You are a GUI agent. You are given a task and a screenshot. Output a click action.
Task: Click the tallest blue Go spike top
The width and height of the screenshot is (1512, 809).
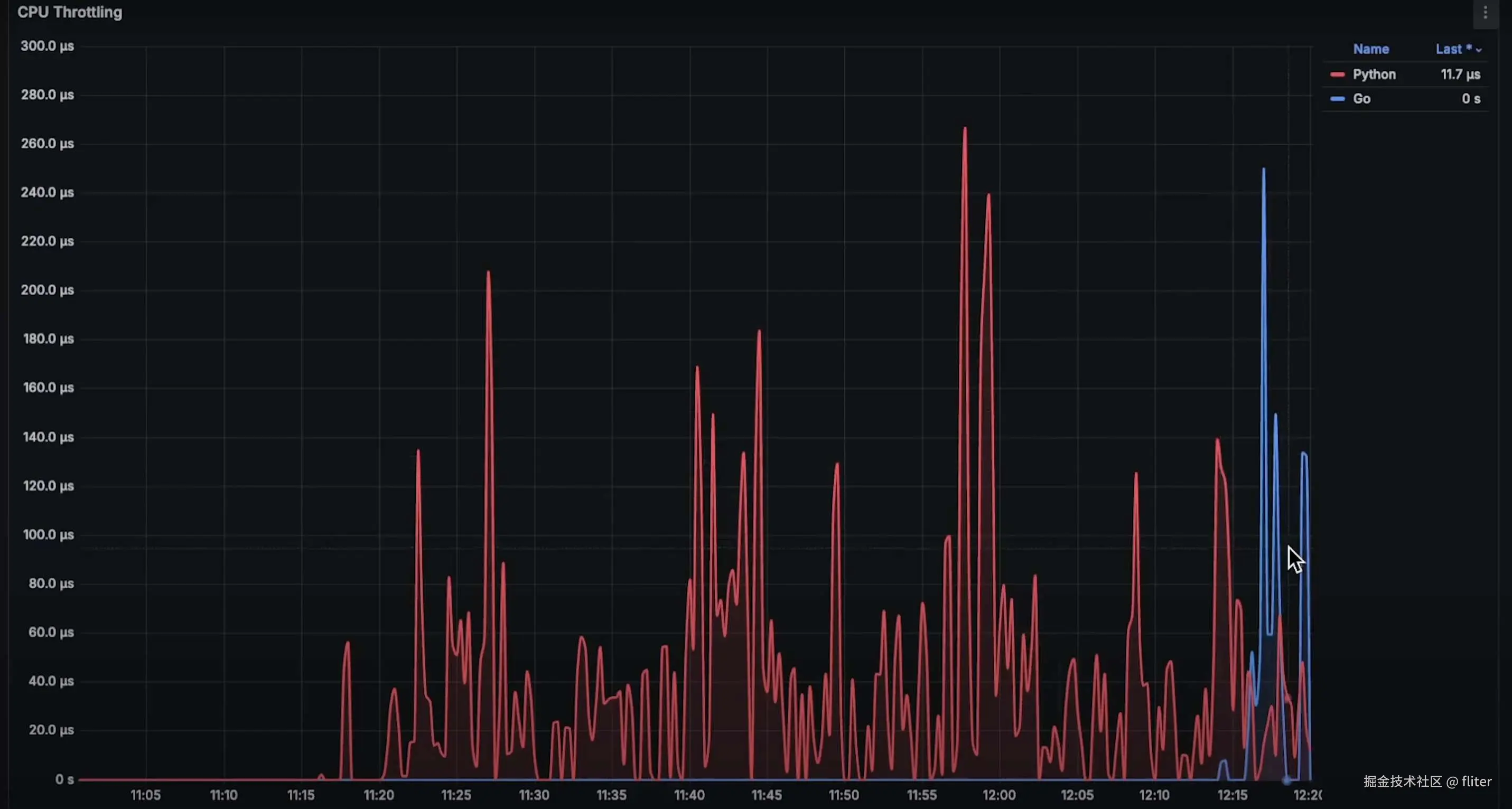tap(1263, 170)
